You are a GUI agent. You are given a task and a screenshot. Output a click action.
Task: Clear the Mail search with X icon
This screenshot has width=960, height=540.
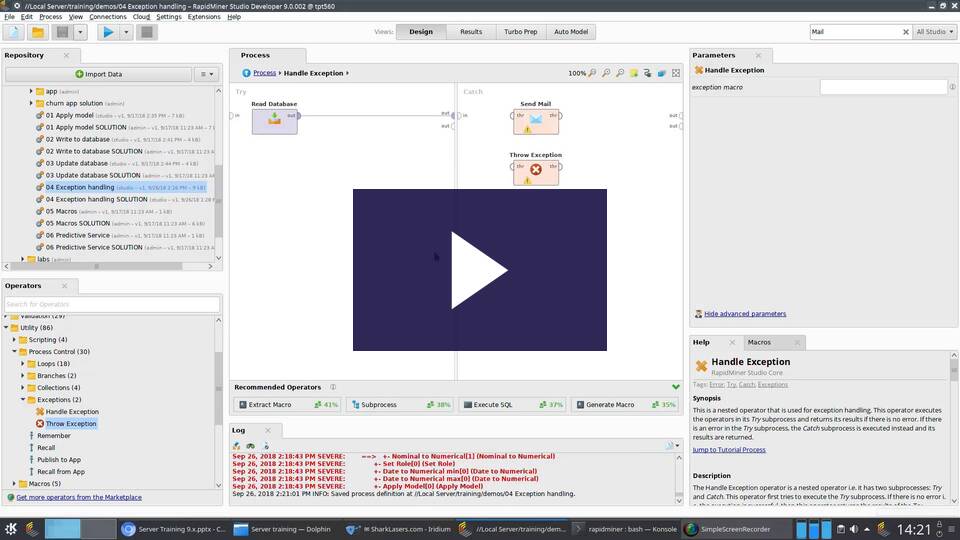(906, 32)
